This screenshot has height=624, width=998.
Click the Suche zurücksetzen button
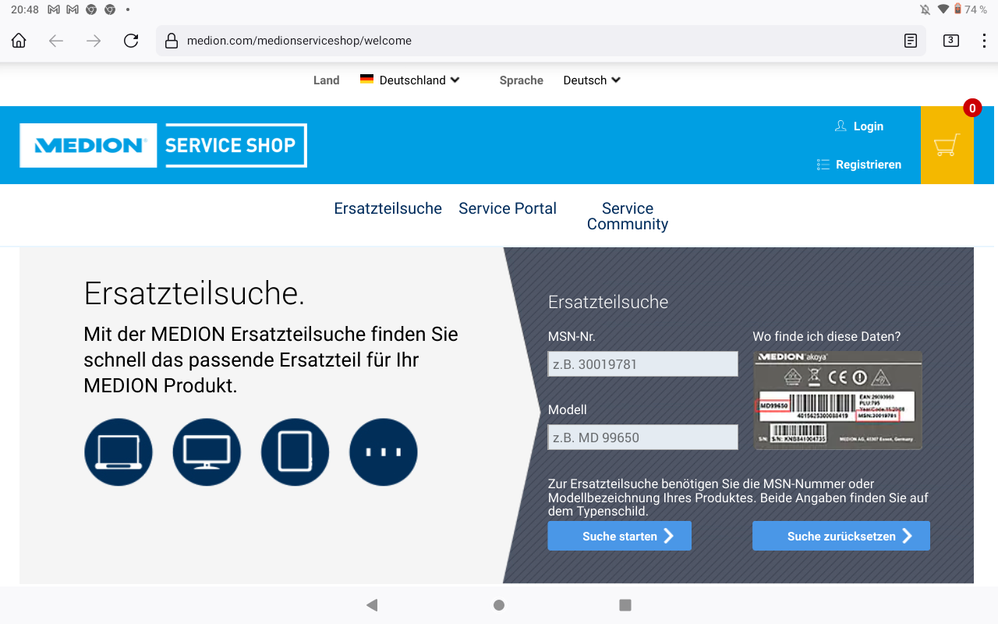pos(841,536)
